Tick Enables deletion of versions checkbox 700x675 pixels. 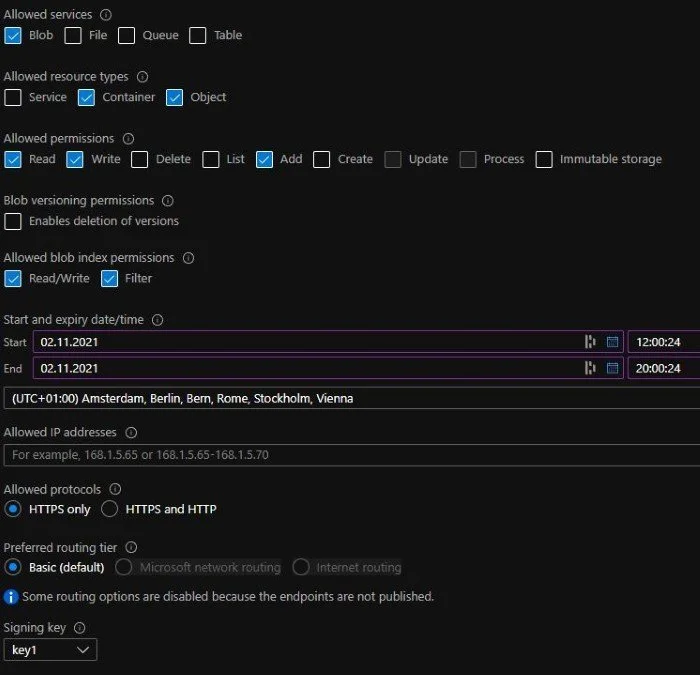tap(13, 221)
